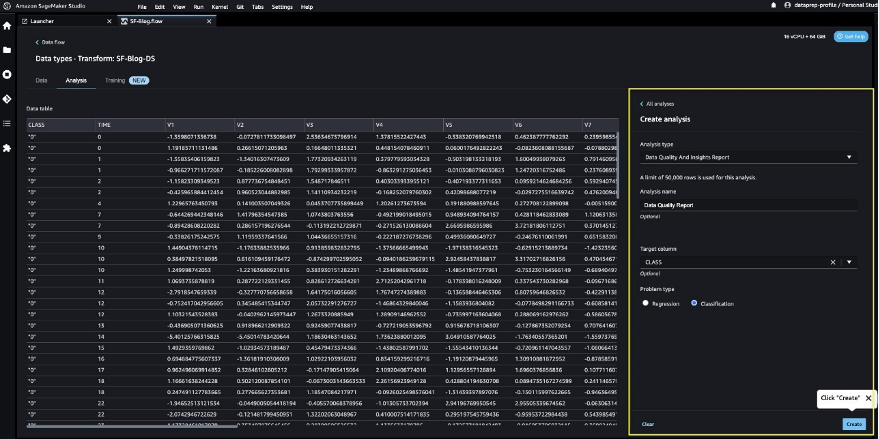Close the Launcher tab
The height and width of the screenshot is (439, 879).
109,21
